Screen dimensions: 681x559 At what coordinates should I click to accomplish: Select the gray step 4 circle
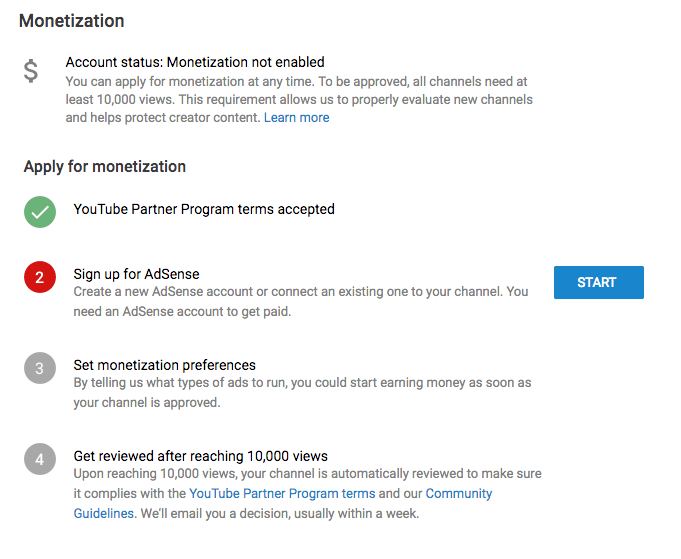click(40, 459)
